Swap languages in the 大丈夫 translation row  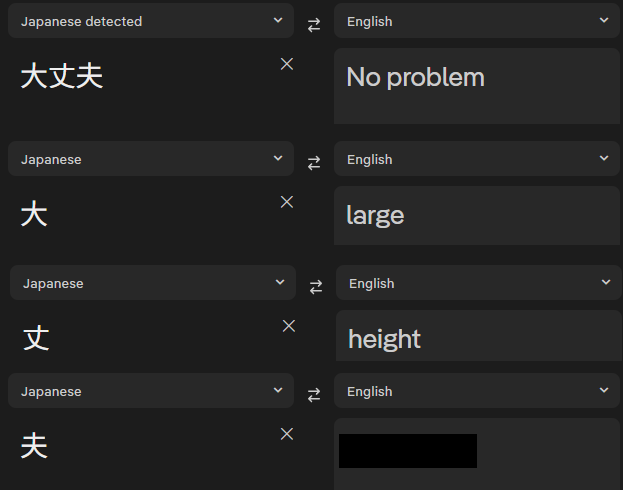pyautogui.click(x=314, y=25)
